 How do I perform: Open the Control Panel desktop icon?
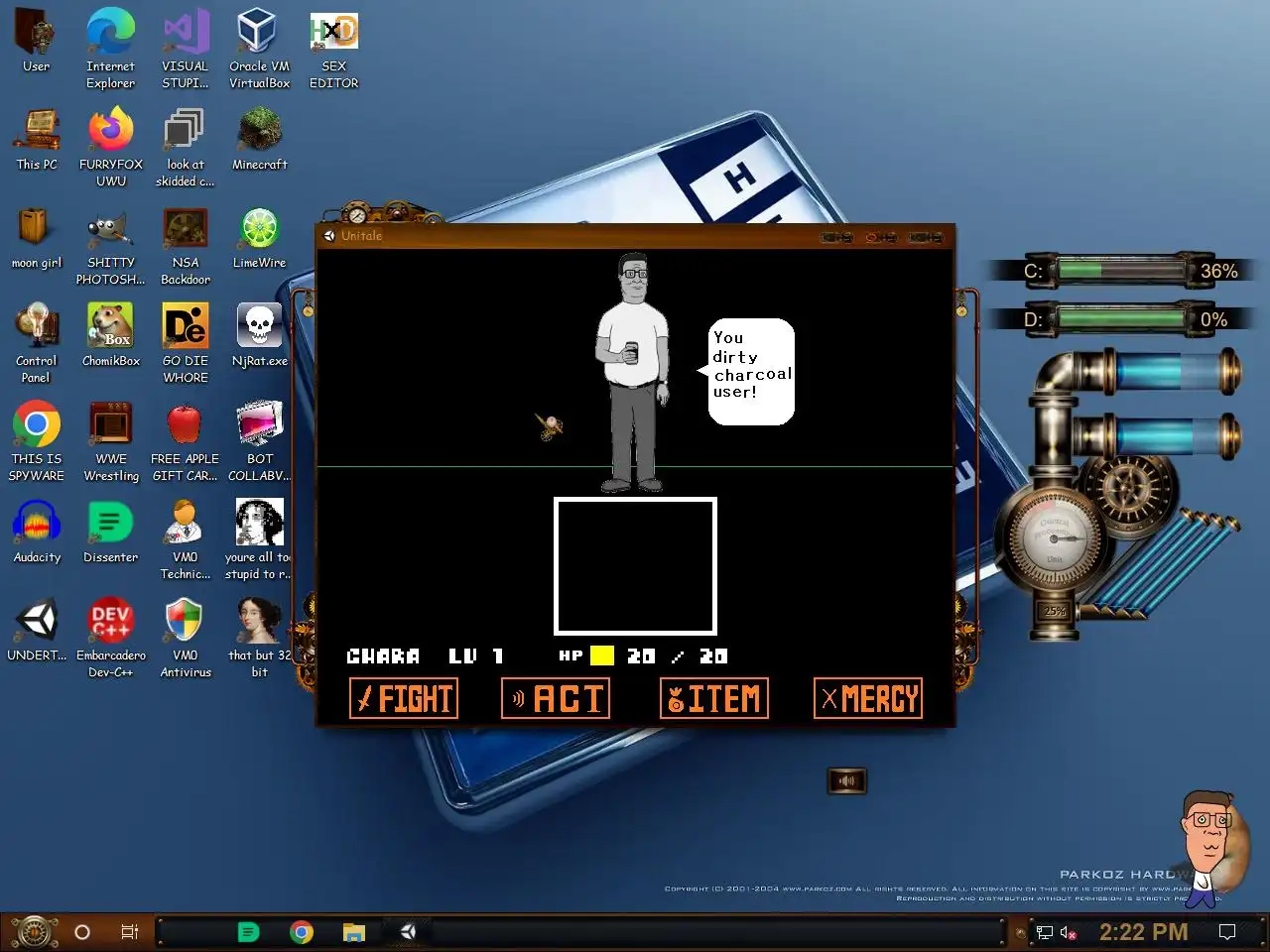(37, 343)
